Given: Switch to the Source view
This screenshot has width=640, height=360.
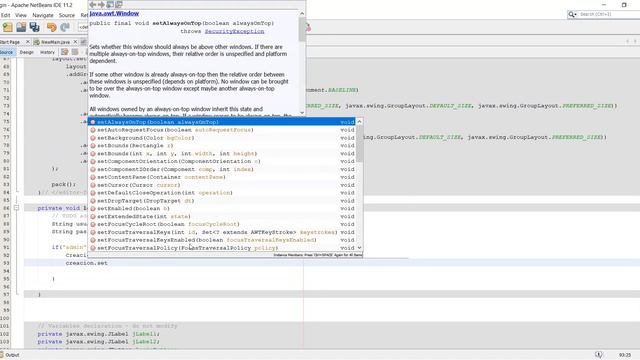Looking at the screenshot, I should pos(7,52).
